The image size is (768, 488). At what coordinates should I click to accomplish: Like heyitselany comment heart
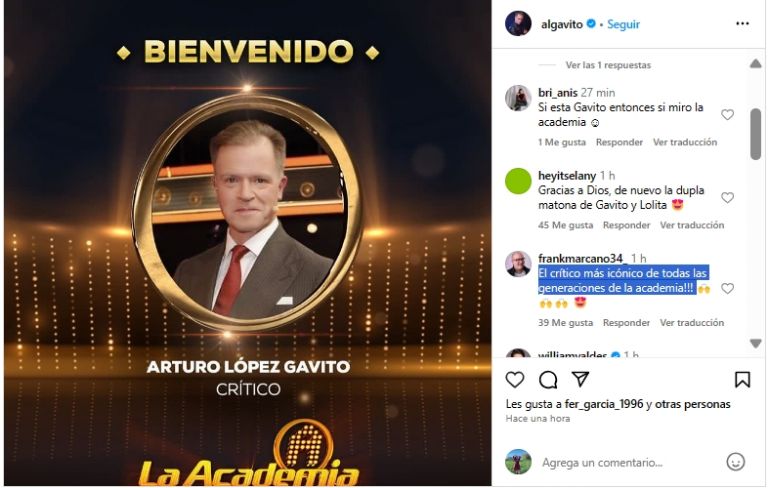tap(727, 197)
